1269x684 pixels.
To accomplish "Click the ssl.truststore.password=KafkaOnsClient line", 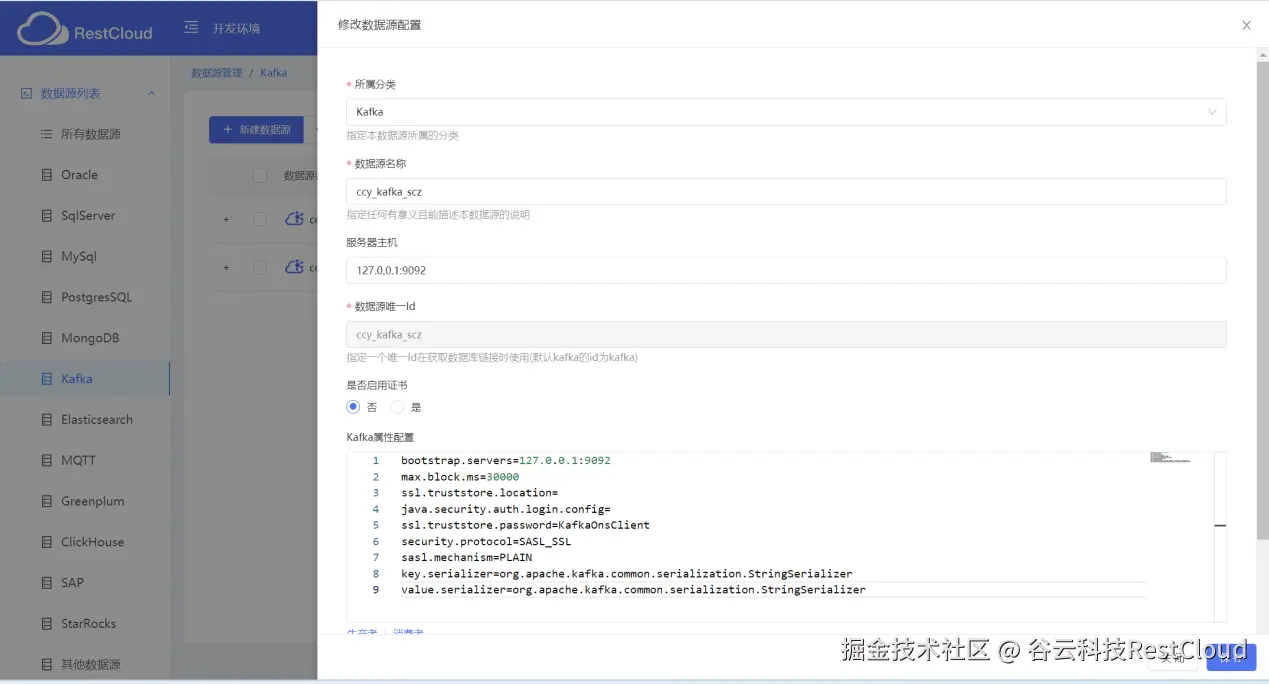I will click(x=525, y=525).
